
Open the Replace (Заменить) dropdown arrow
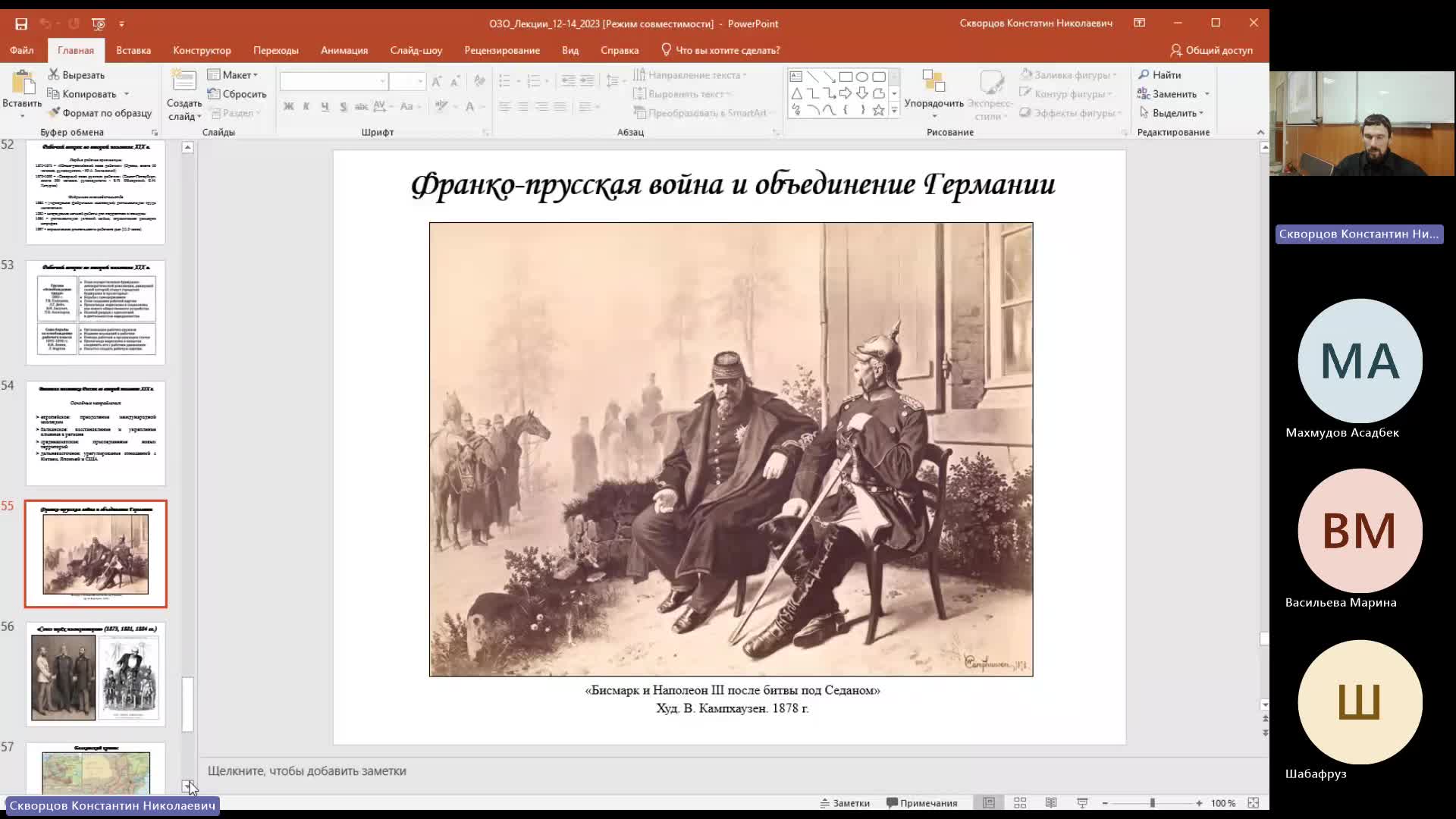click(1207, 94)
